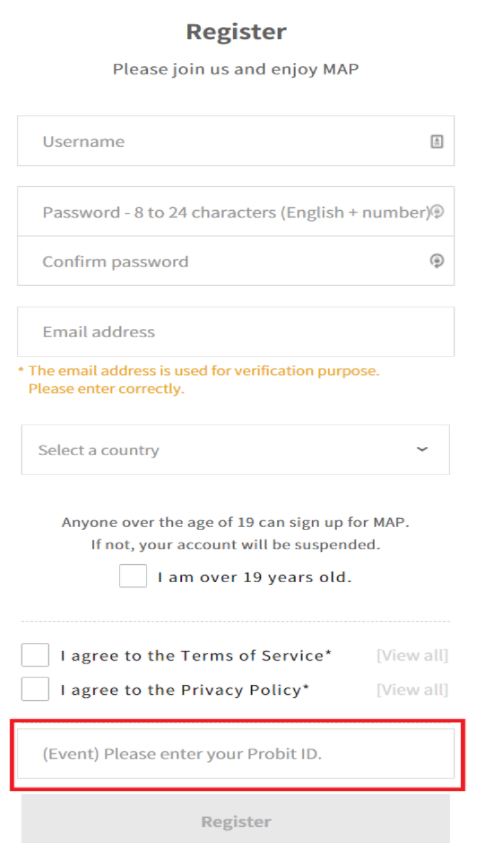The image size is (481, 855).
Task: Click the key icon in Confirm password field
Action: tap(436, 261)
